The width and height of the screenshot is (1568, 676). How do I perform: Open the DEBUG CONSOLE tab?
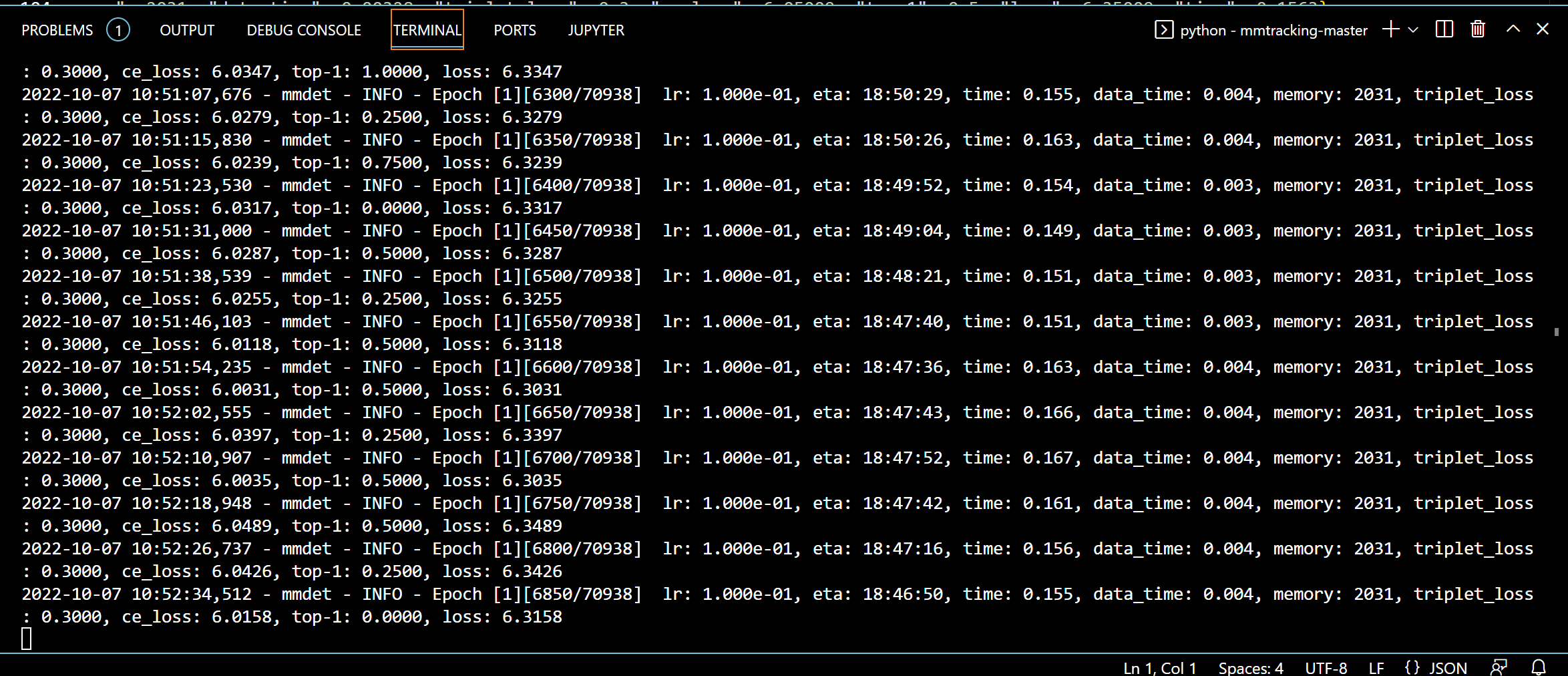pos(303,29)
